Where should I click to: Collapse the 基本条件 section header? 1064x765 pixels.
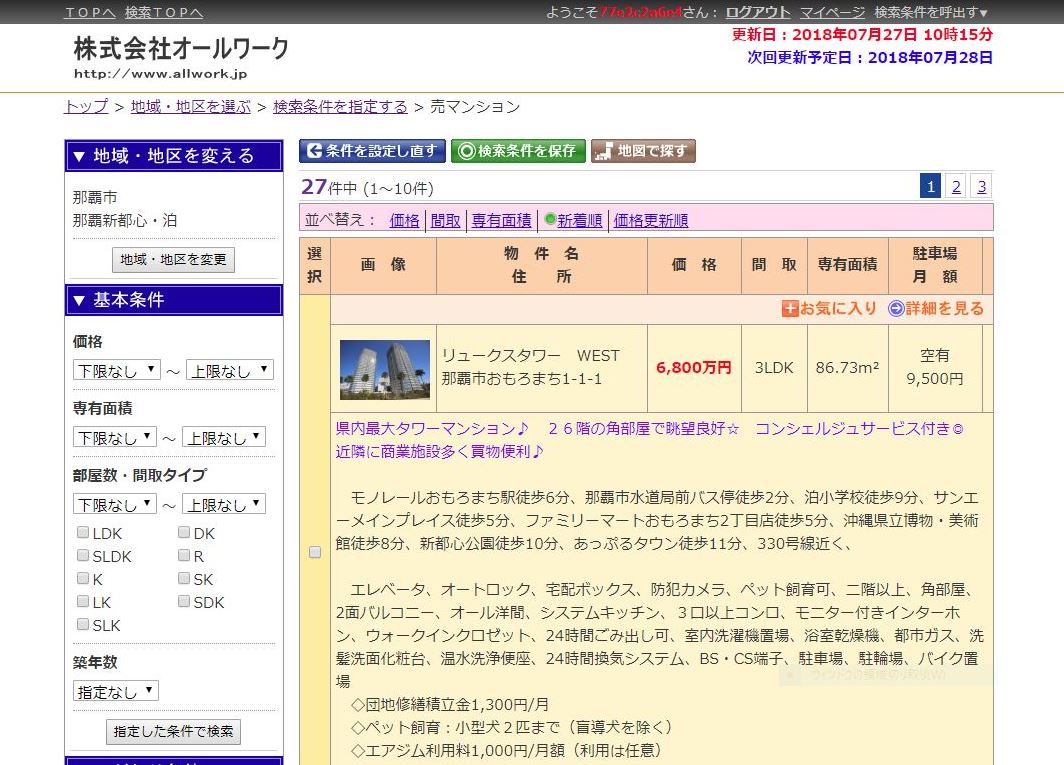click(174, 300)
